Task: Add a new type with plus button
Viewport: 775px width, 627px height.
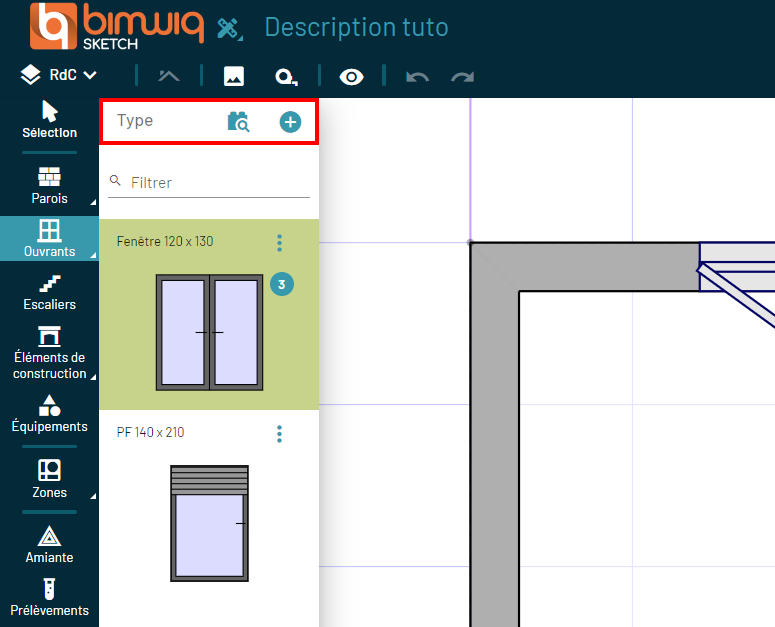Action: 290,122
